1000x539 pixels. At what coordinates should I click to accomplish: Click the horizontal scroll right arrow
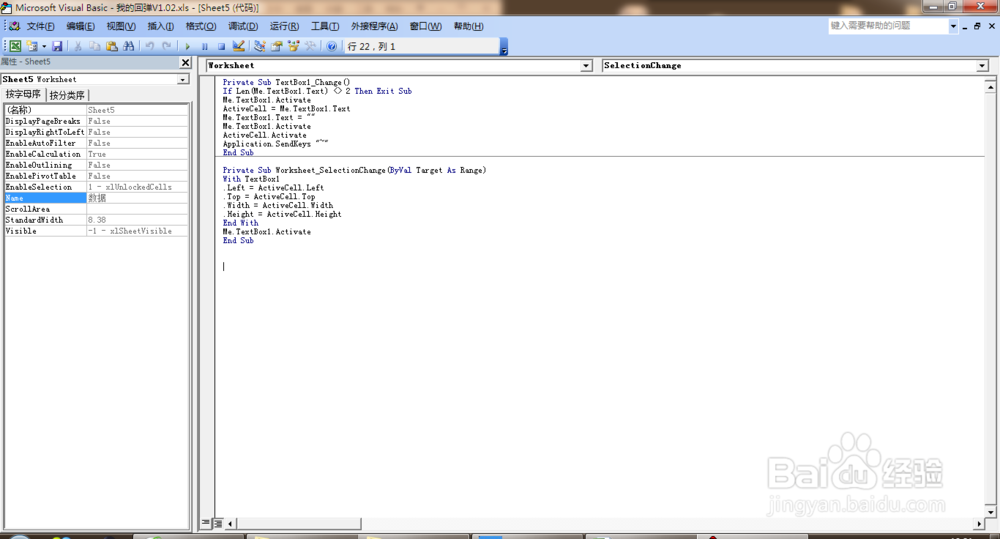pyautogui.click(x=979, y=524)
